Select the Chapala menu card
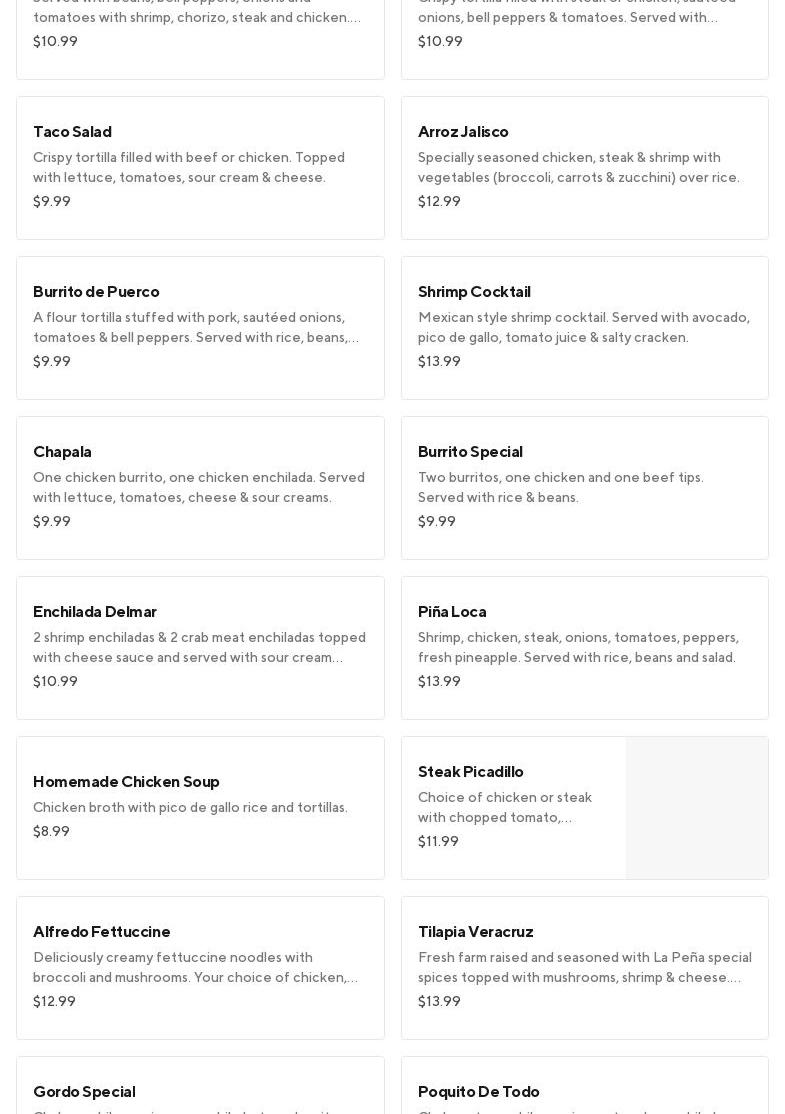785x1114 pixels. (200, 487)
